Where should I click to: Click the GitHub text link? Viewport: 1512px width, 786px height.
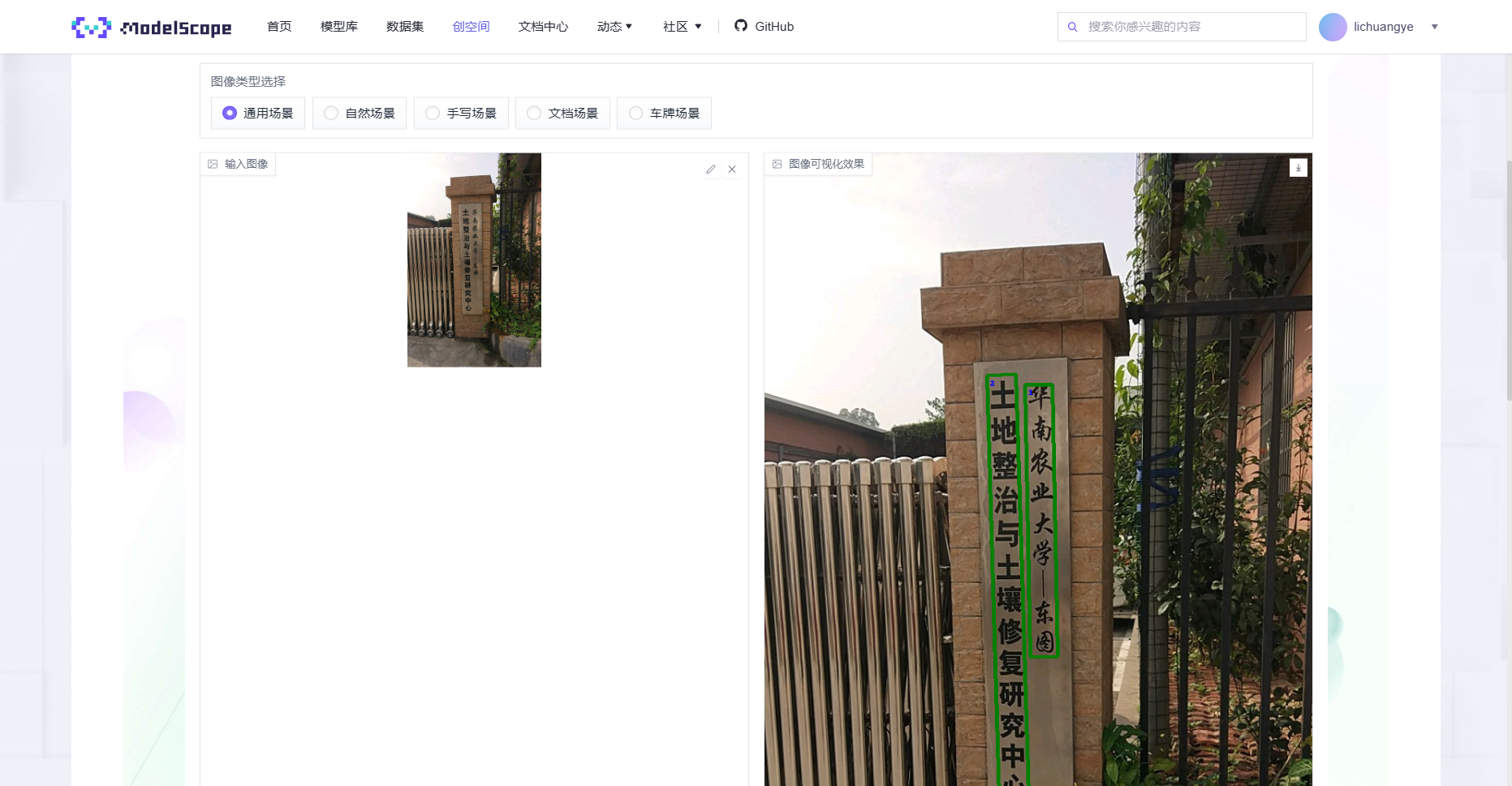pyautogui.click(x=774, y=27)
